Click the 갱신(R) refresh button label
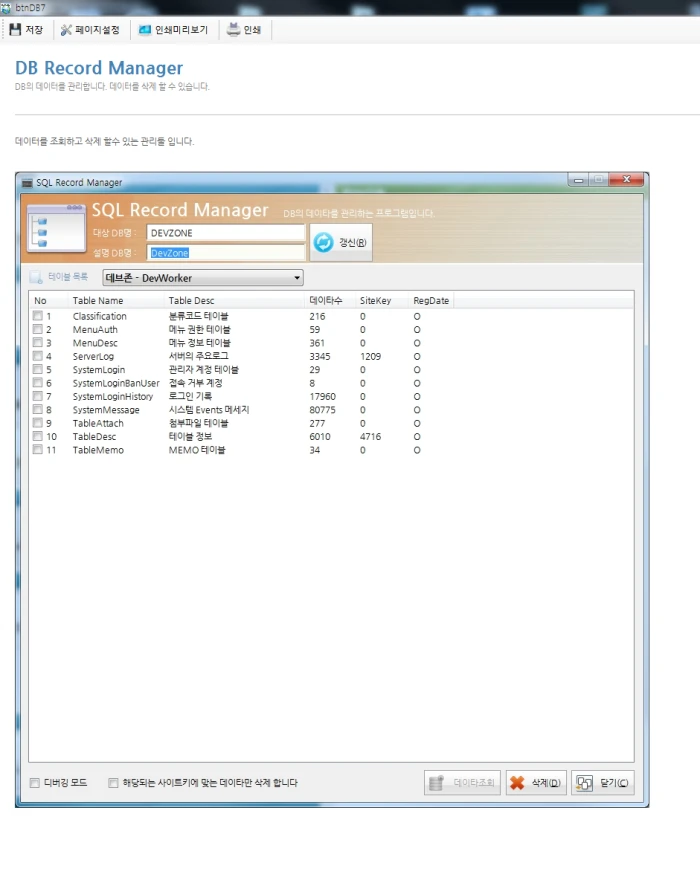 pos(353,243)
